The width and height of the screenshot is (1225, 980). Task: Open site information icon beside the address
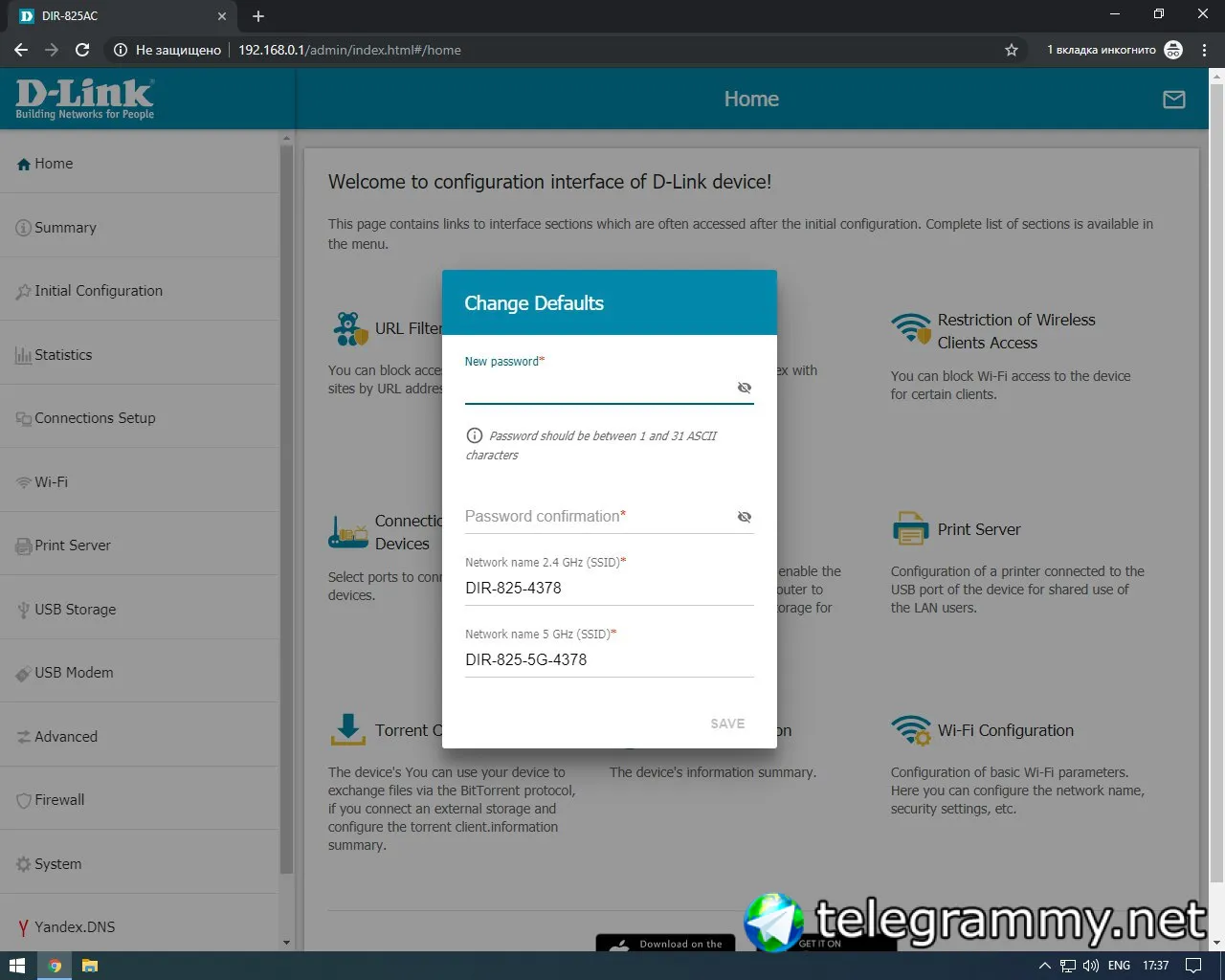click(x=121, y=50)
